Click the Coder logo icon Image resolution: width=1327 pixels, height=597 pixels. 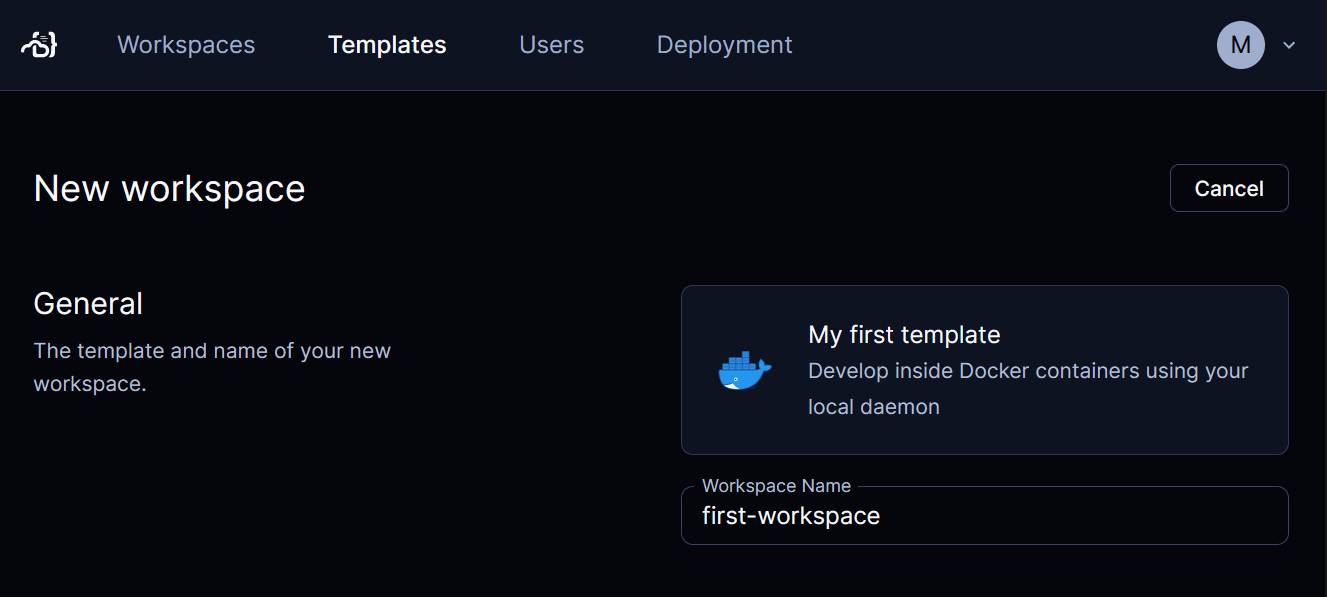coord(39,45)
